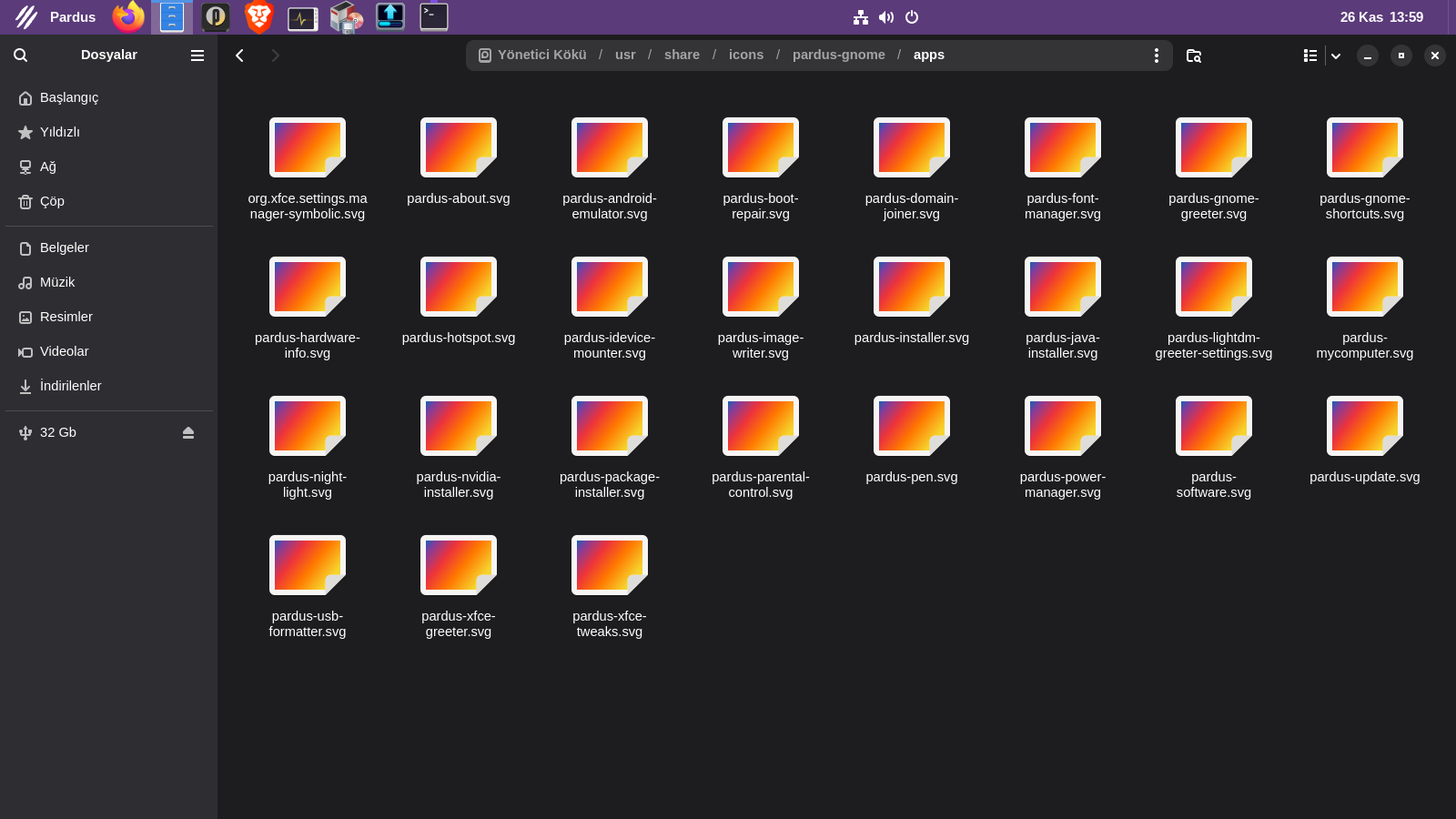
Task: Open the Çöp trash location
Action: [52, 202]
